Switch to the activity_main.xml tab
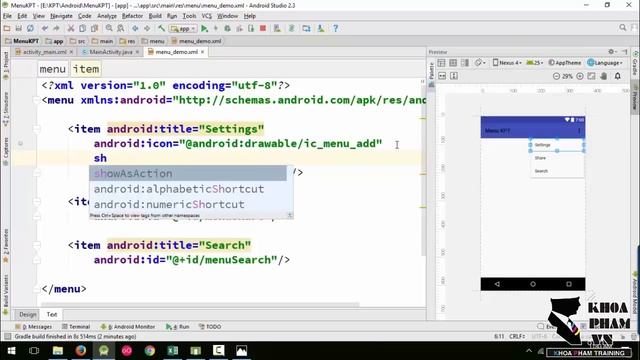The image size is (640, 360). (44, 52)
